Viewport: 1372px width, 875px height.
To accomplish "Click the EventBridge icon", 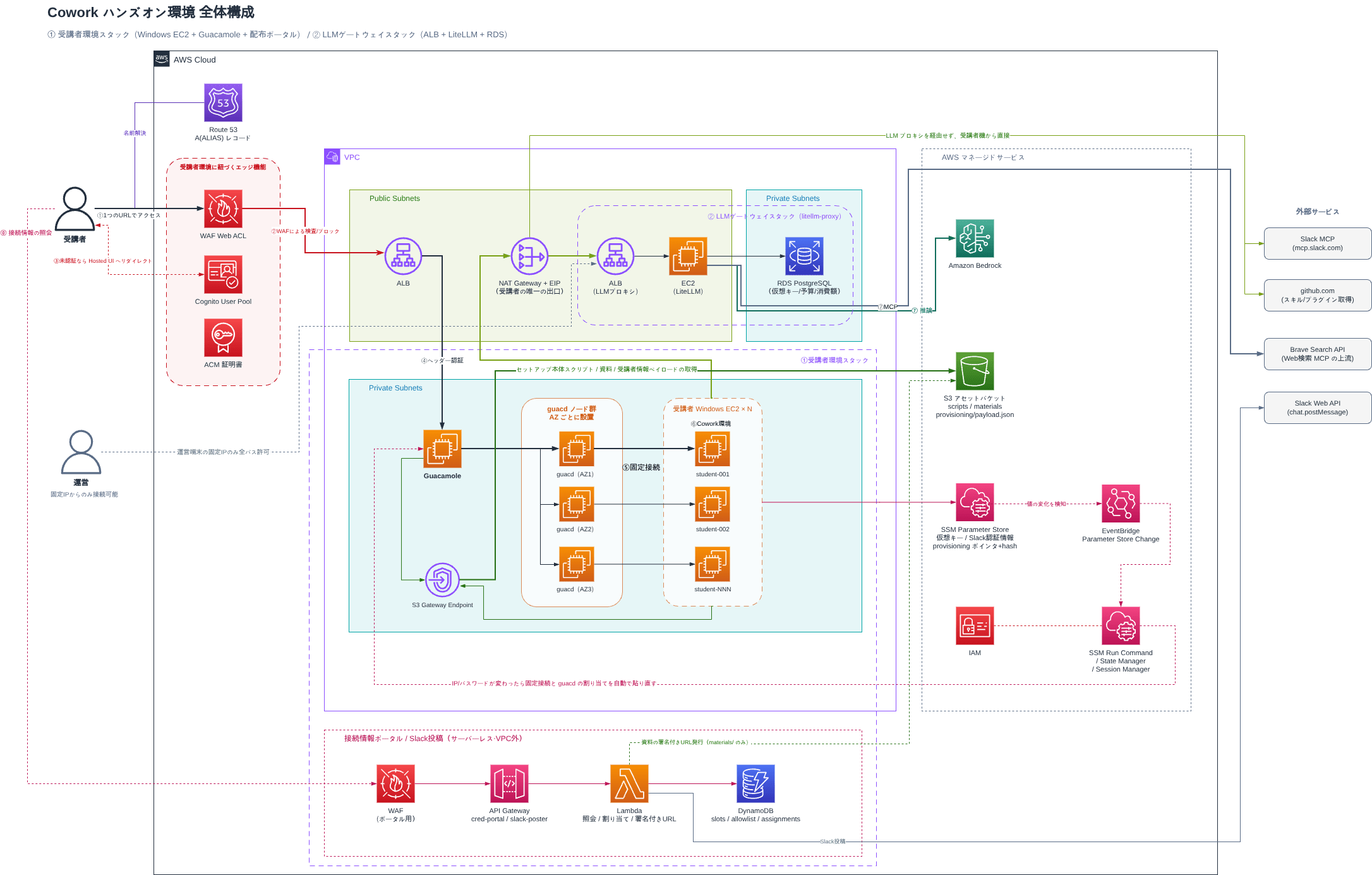I will pos(1121,504).
